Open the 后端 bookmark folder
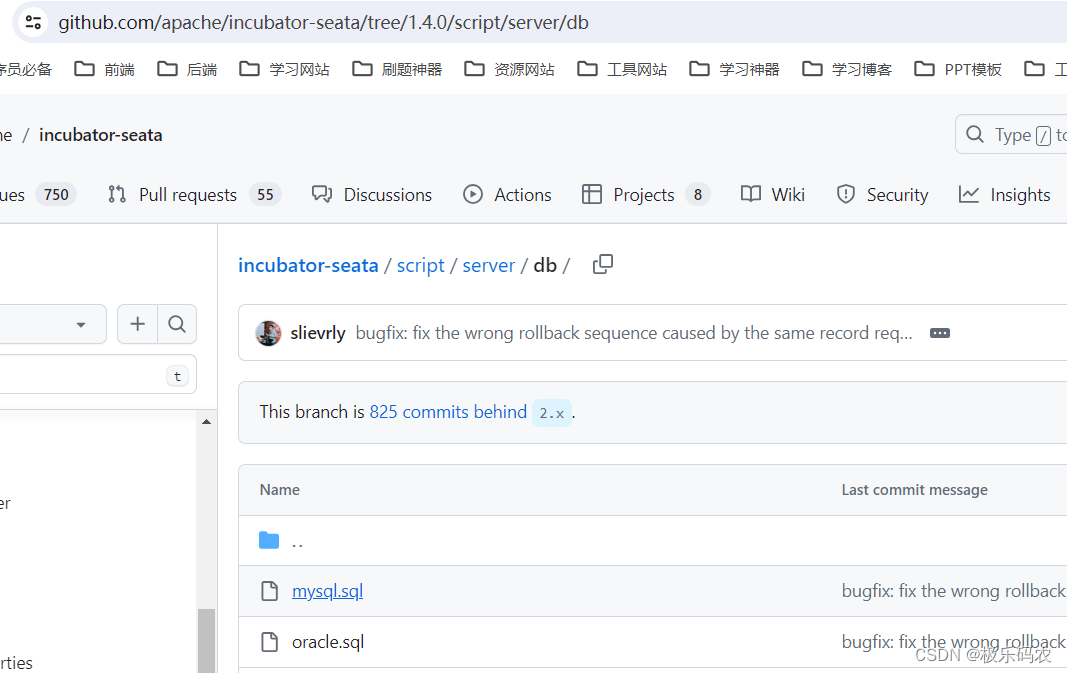 pyautogui.click(x=187, y=69)
